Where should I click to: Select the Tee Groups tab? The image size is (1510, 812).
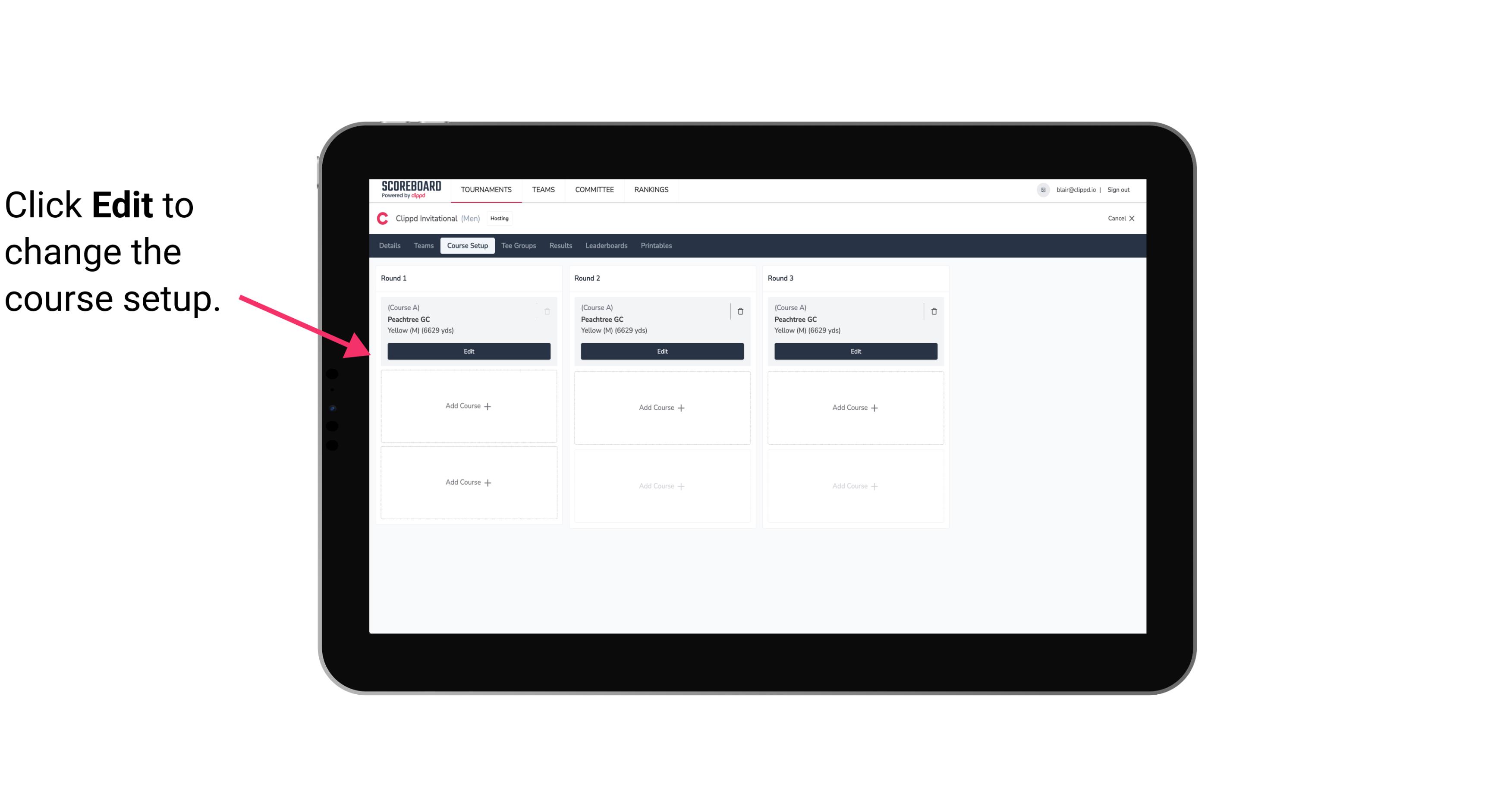518,245
